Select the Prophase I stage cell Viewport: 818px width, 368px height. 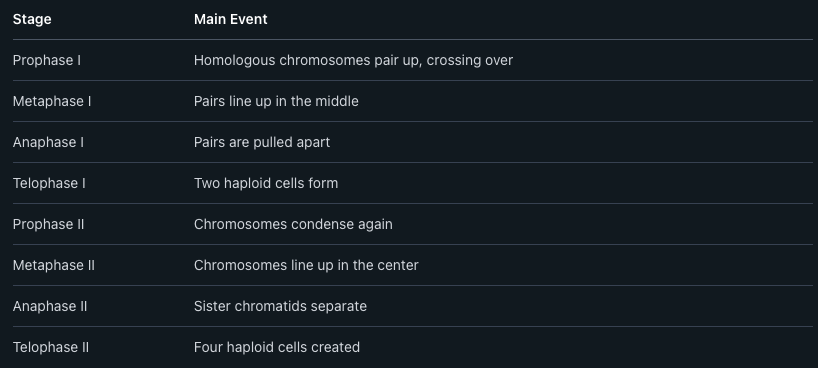click(x=47, y=61)
